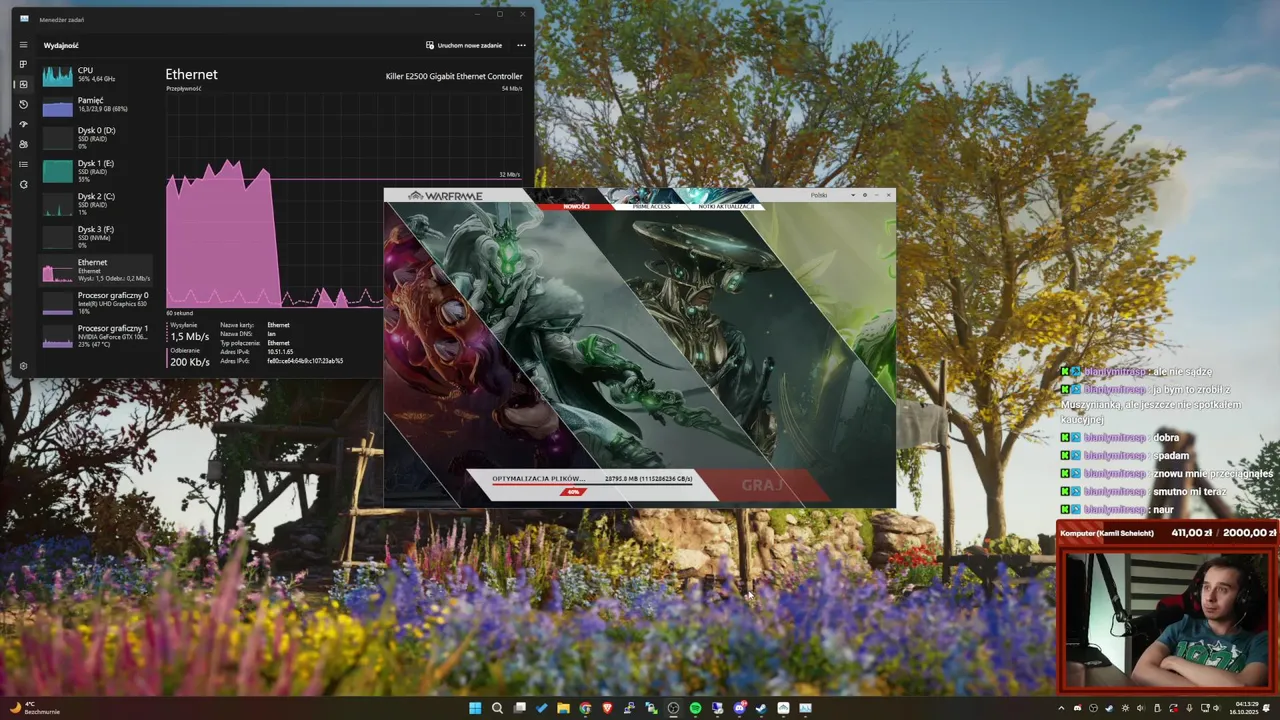This screenshot has width=1280, height=720.
Task: Select CPU performance graph entry
Action: [x=96, y=75]
